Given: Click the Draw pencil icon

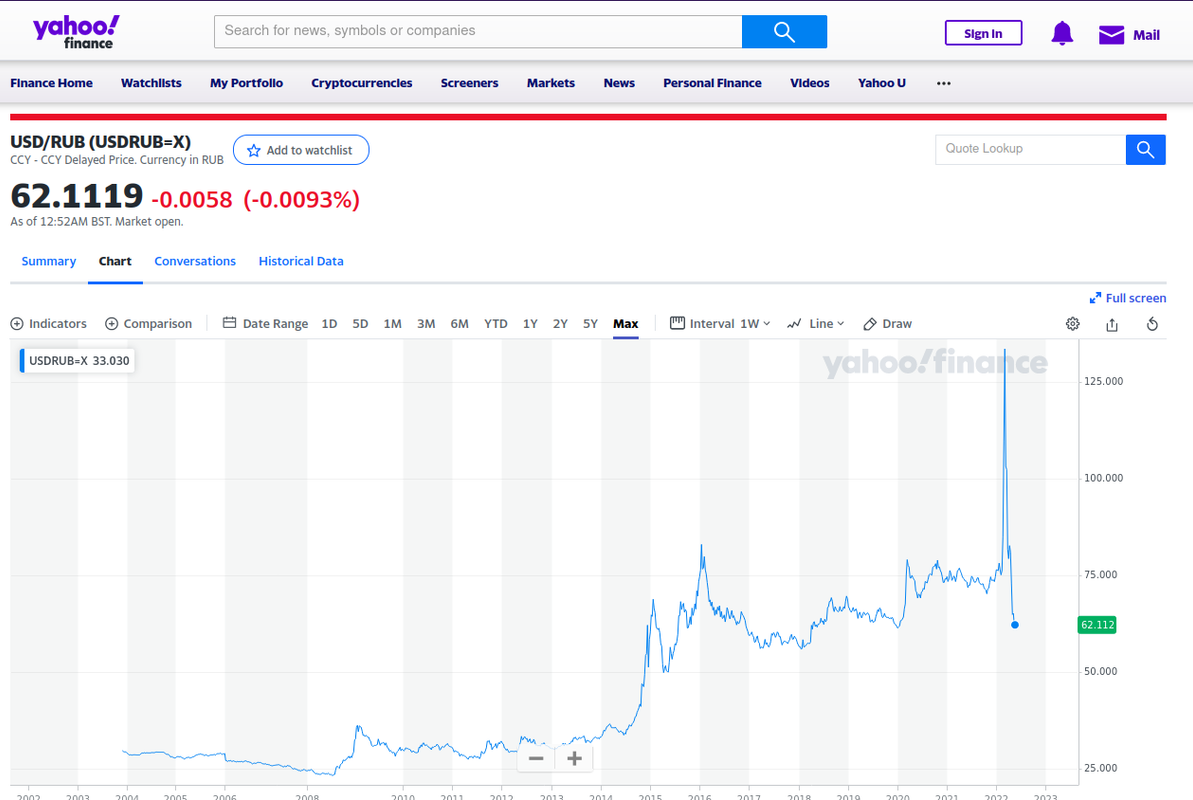Looking at the screenshot, I should tap(870, 324).
